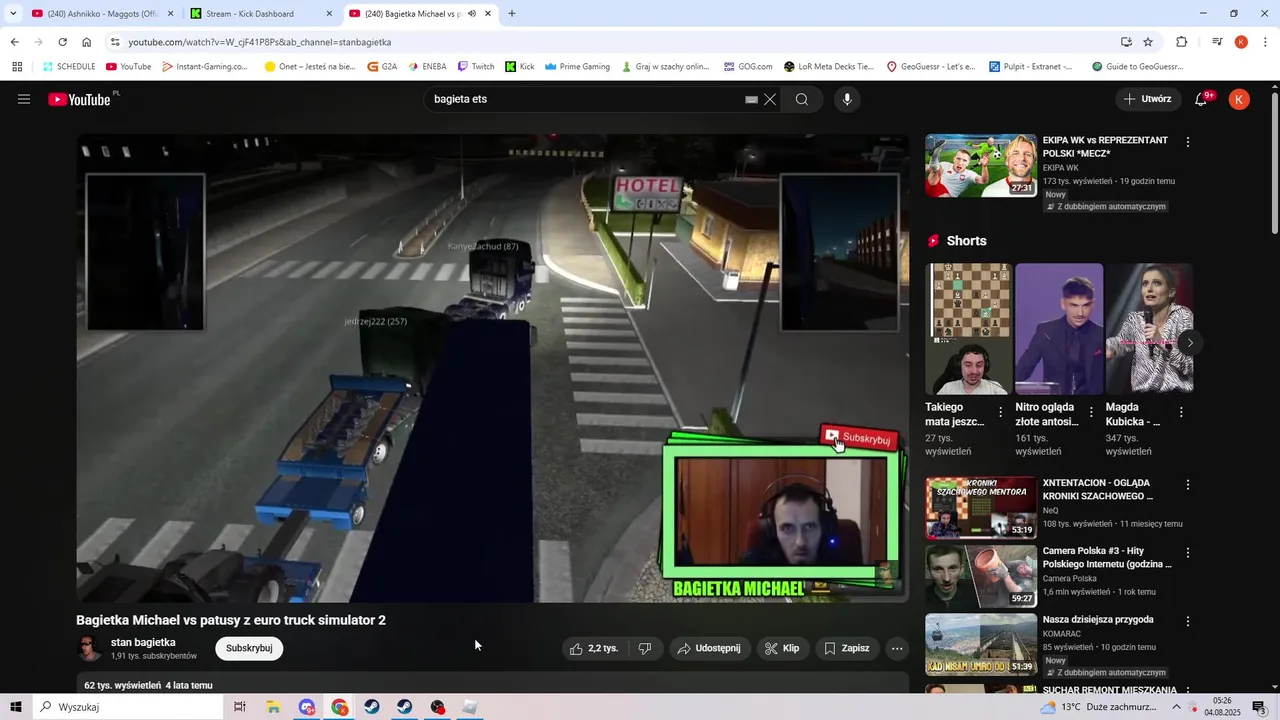The height and width of the screenshot is (720, 1280).
Task: Open the stan bagietka channel avatar
Action: pyautogui.click(x=90, y=648)
